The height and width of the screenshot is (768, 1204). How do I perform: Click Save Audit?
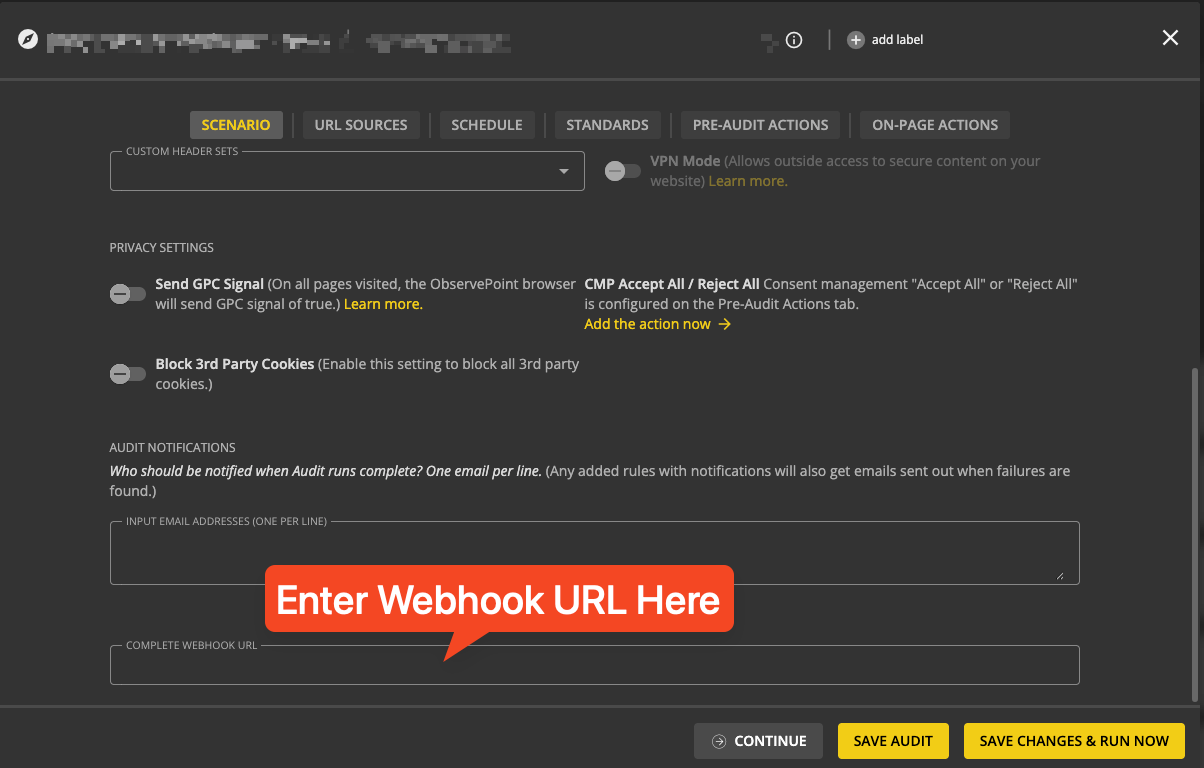[x=893, y=741]
